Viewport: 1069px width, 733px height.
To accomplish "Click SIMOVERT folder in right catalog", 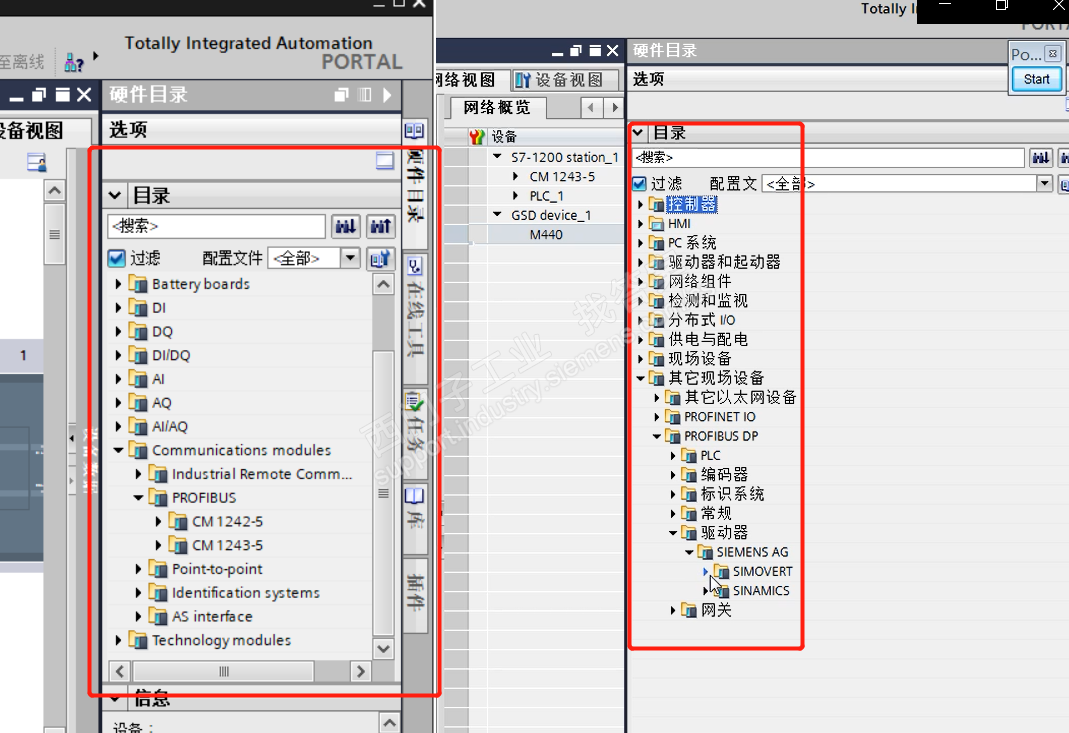I will (x=762, y=571).
